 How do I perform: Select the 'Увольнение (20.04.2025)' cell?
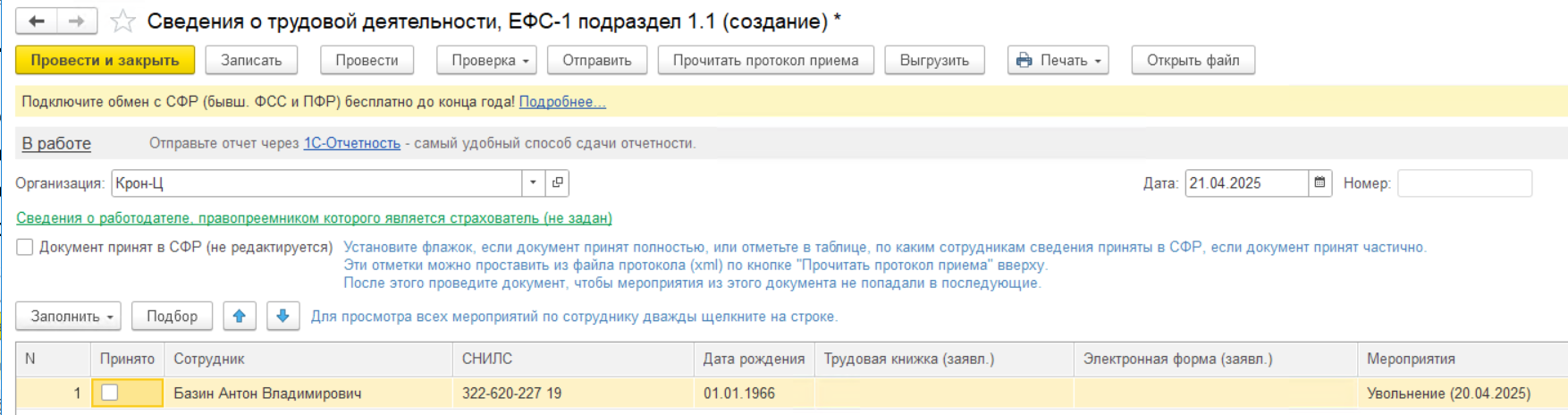tap(1463, 393)
